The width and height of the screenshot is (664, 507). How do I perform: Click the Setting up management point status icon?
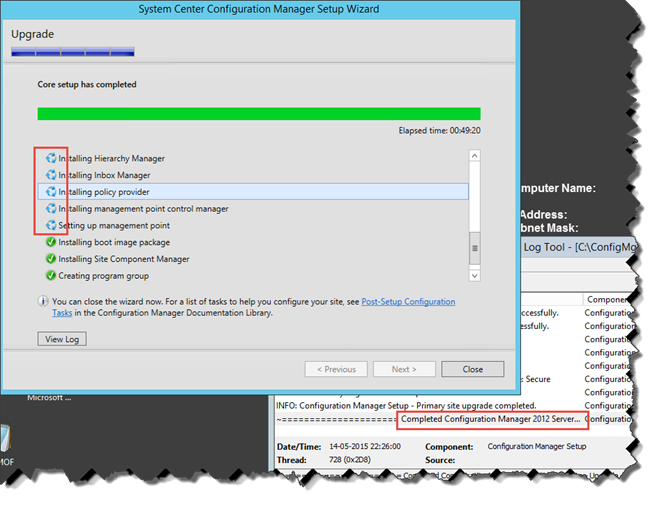[x=51, y=225]
